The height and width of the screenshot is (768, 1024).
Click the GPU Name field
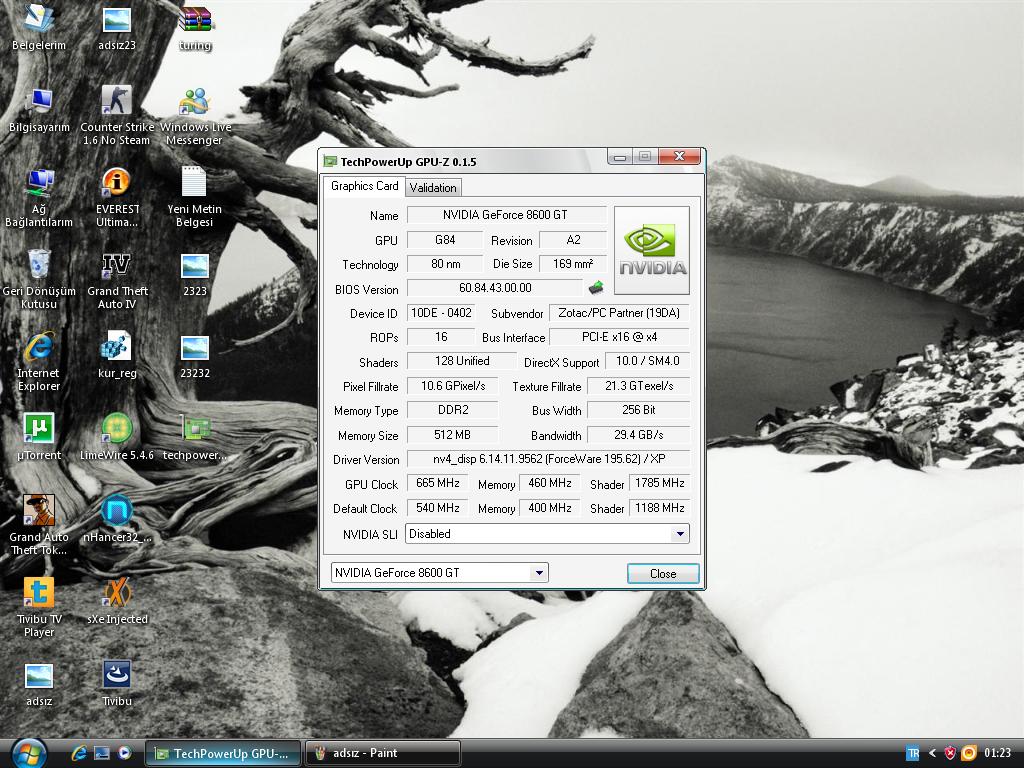point(507,215)
